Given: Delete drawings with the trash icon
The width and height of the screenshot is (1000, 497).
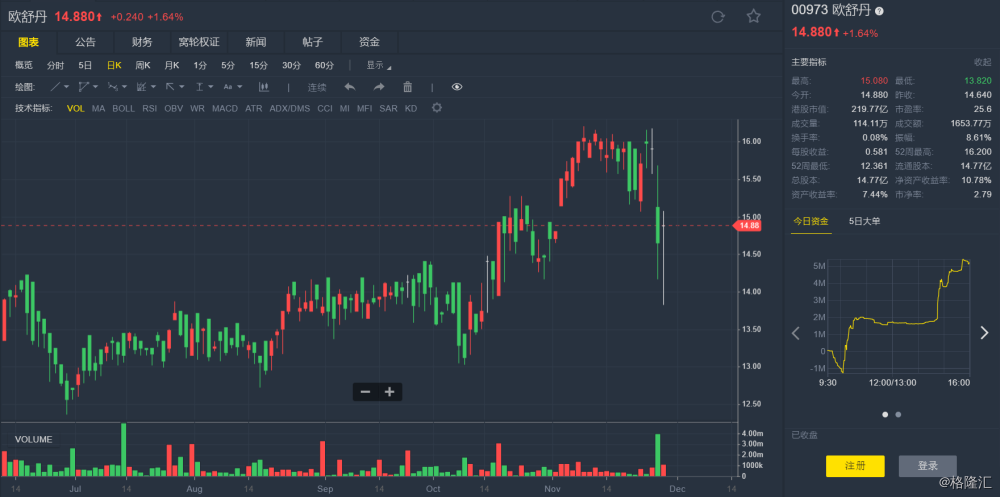Looking at the screenshot, I should 408,87.
